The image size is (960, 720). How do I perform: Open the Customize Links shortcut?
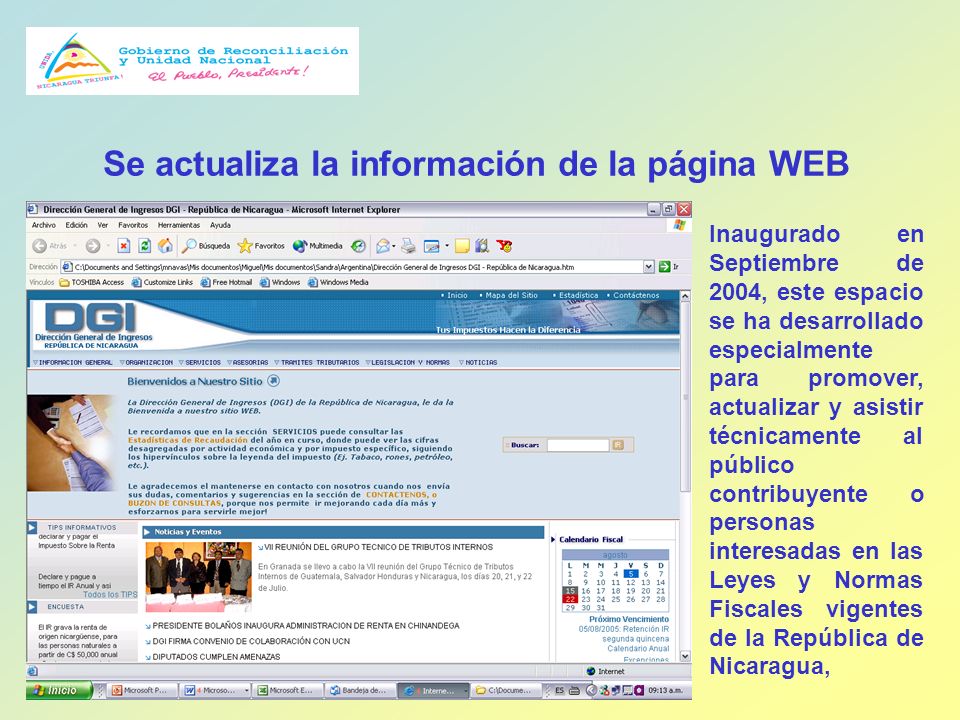pyautogui.click(x=162, y=282)
